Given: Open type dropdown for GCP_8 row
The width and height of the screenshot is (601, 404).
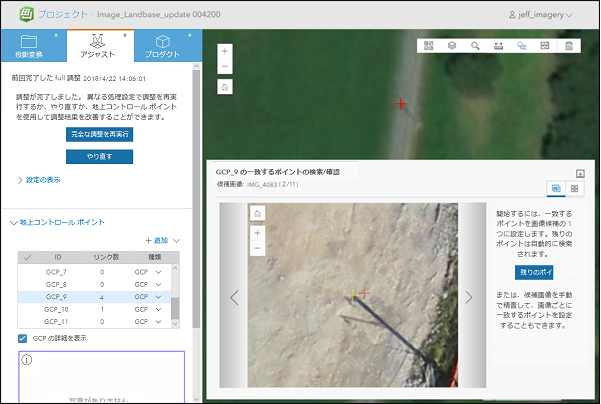Looking at the screenshot, I should 158,285.
